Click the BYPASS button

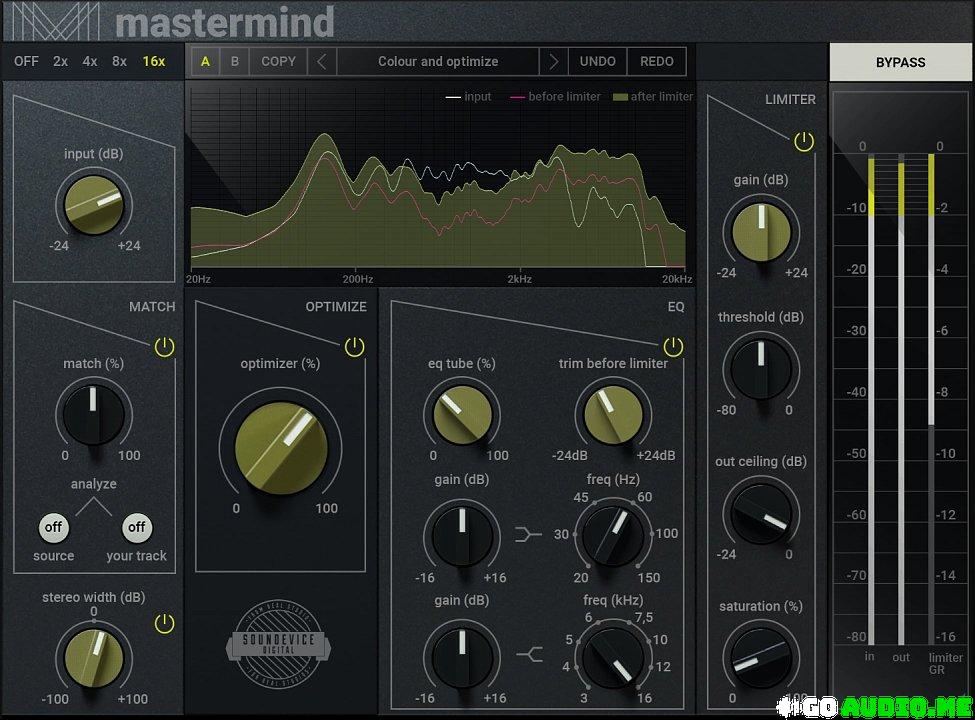pyautogui.click(x=900, y=62)
